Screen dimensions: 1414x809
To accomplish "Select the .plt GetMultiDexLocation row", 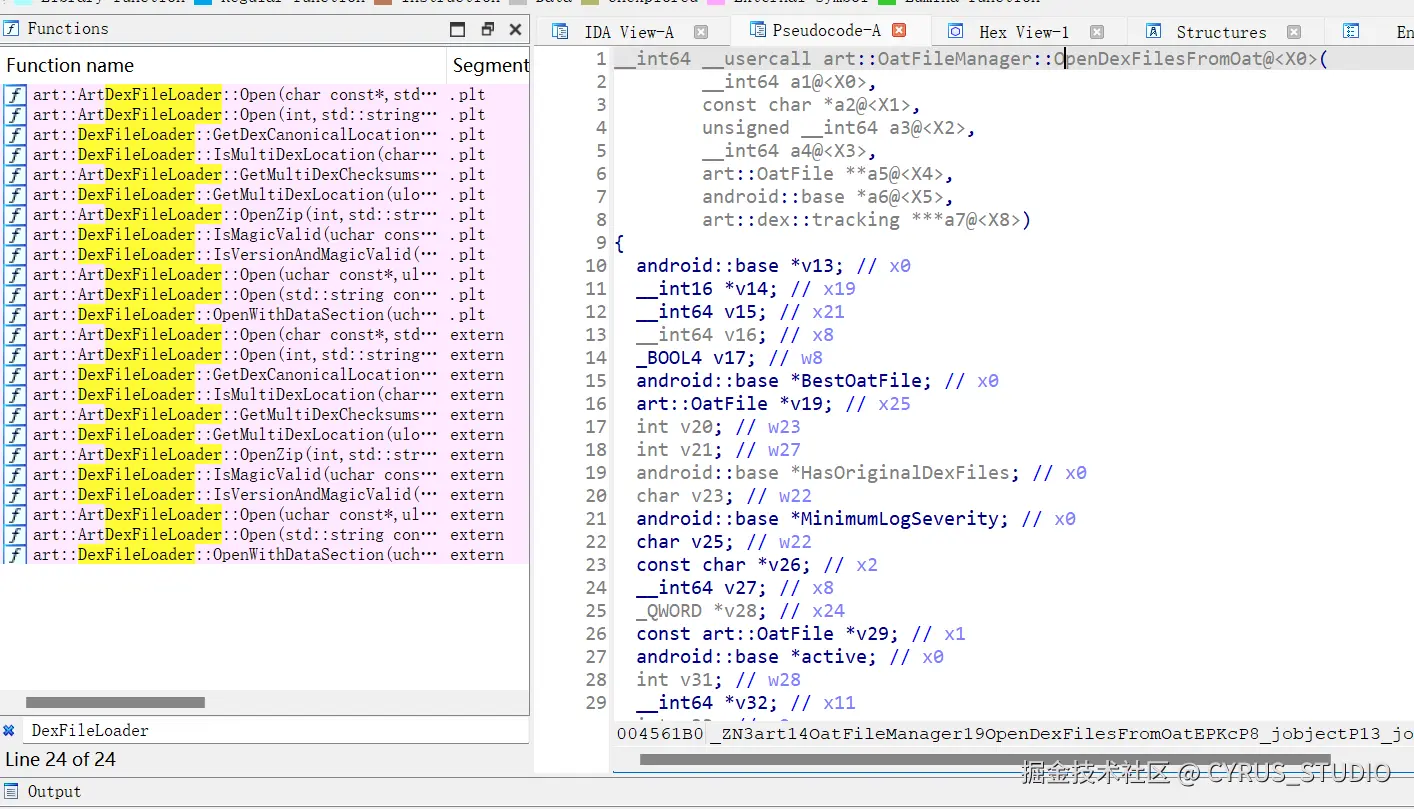I will 265,195.
